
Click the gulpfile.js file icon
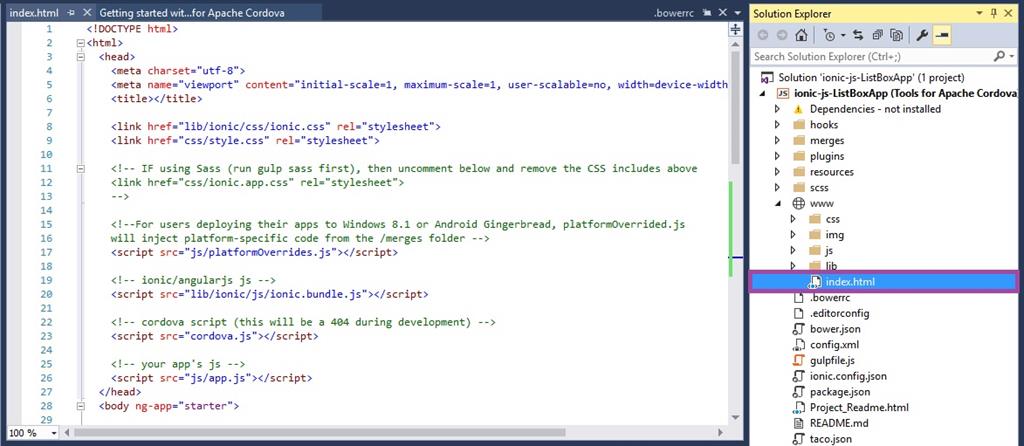pyautogui.click(x=798, y=360)
